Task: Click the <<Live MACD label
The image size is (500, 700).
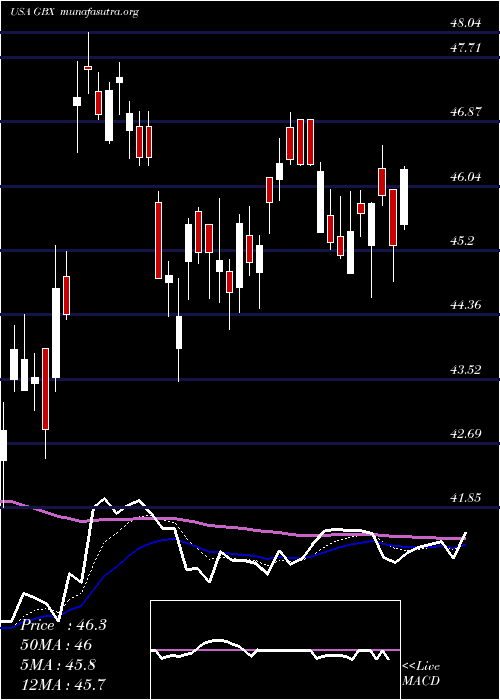Action: pyautogui.click(x=421, y=674)
